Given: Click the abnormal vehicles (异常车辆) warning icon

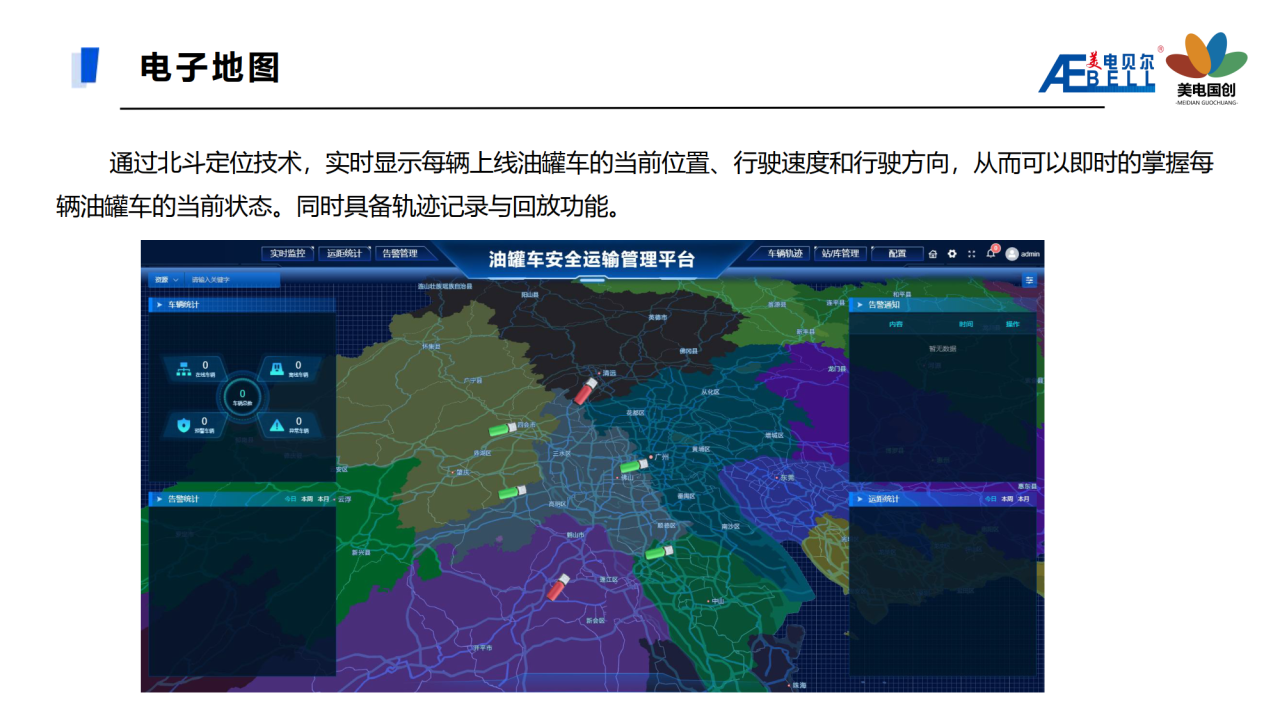Looking at the screenshot, I should (x=276, y=425).
